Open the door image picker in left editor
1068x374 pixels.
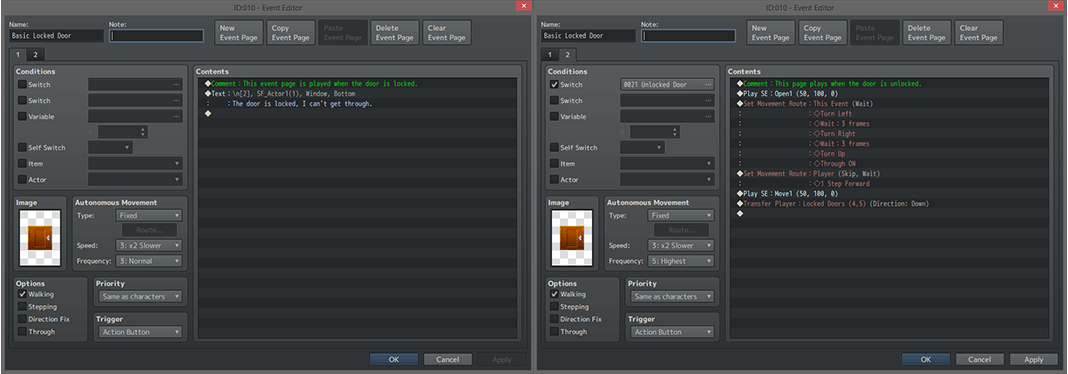[x=40, y=238]
